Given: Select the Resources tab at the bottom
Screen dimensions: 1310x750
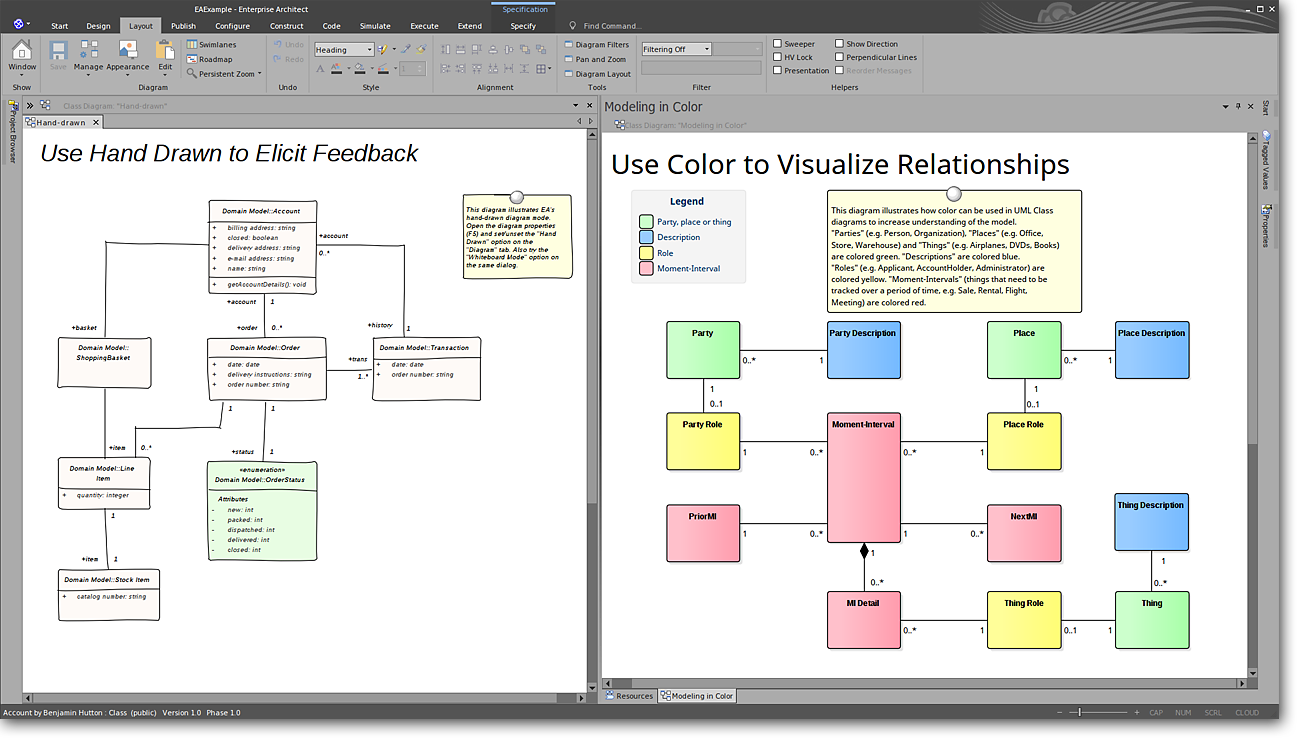Looking at the screenshot, I should click(x=629, y=696).
